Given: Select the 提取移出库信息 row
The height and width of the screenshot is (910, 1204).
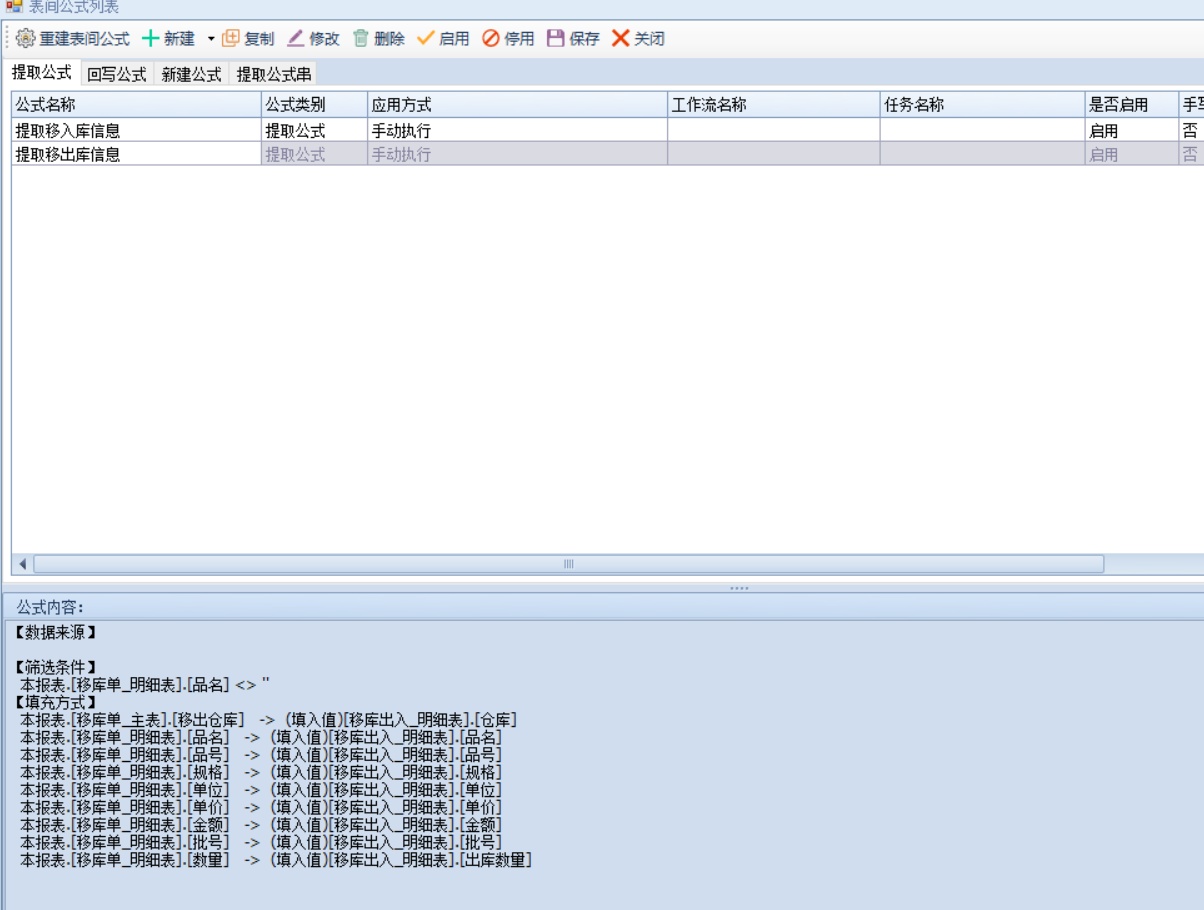Looking at the screenshot, I should pos(68,154).
